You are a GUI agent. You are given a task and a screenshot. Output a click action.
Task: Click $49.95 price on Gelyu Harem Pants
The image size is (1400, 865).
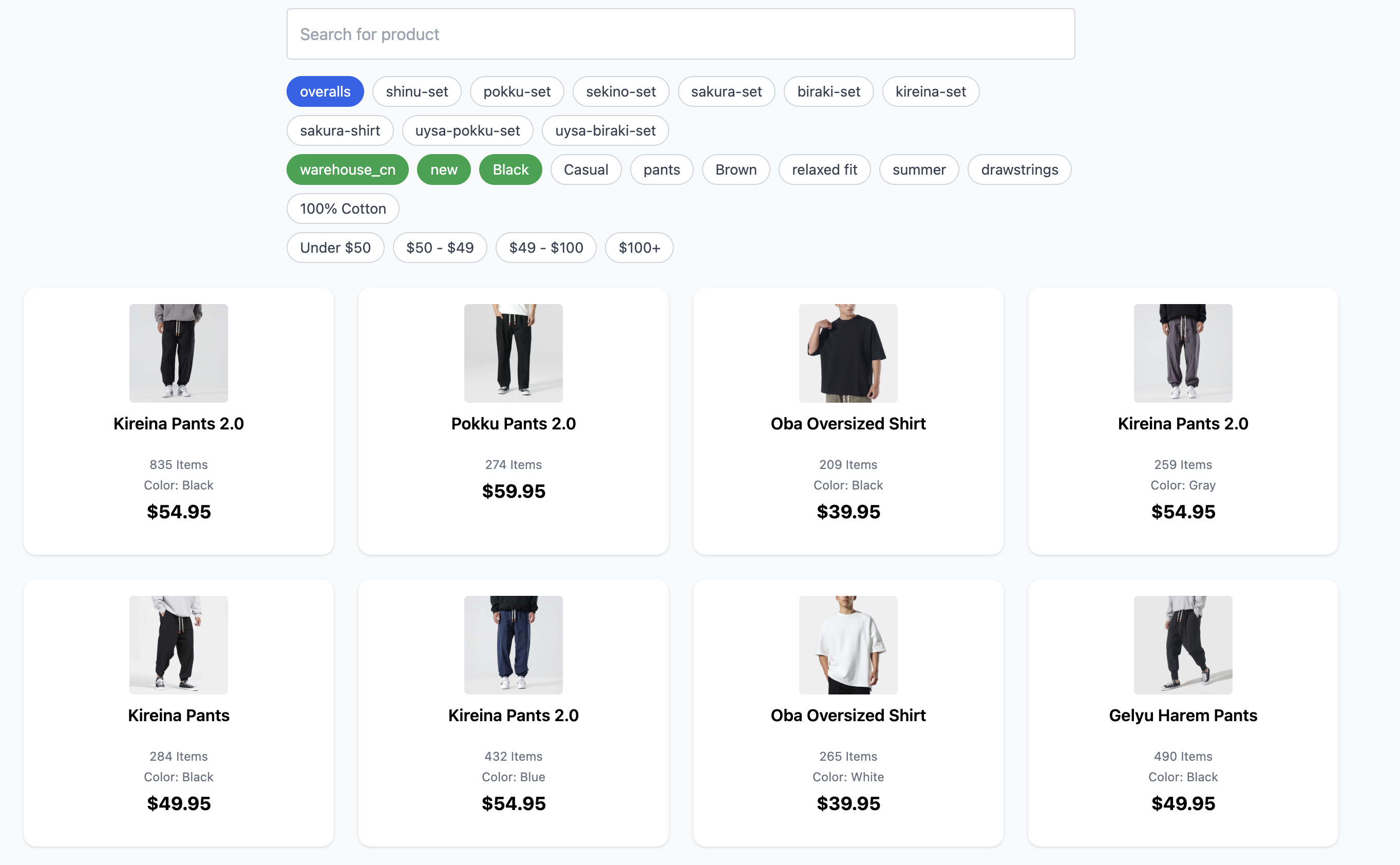1183,803
